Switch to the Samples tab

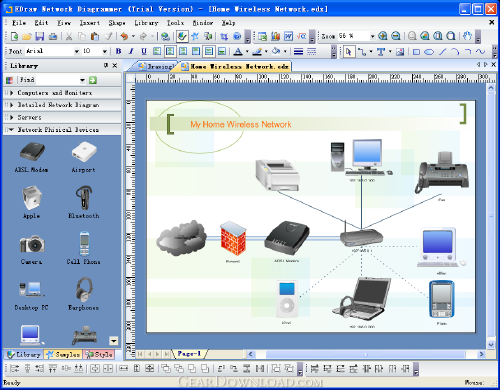tap(63, 354)
